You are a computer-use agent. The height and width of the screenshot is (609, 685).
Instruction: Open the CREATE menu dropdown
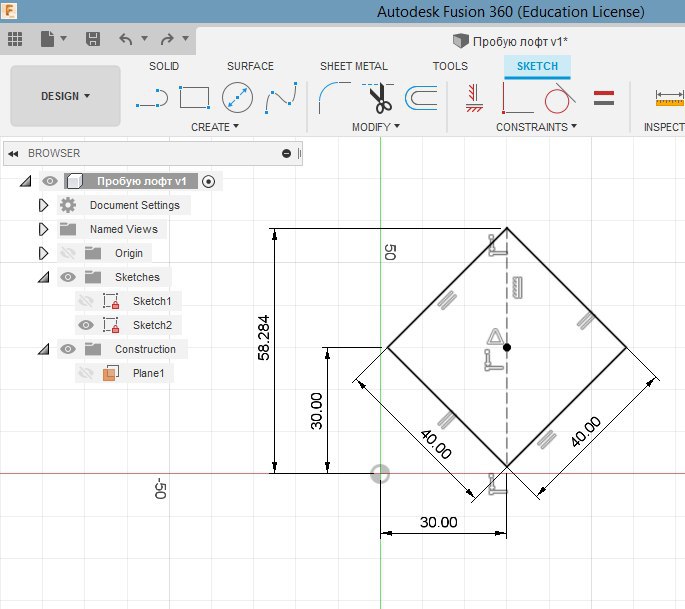click(x=215, y=127)
